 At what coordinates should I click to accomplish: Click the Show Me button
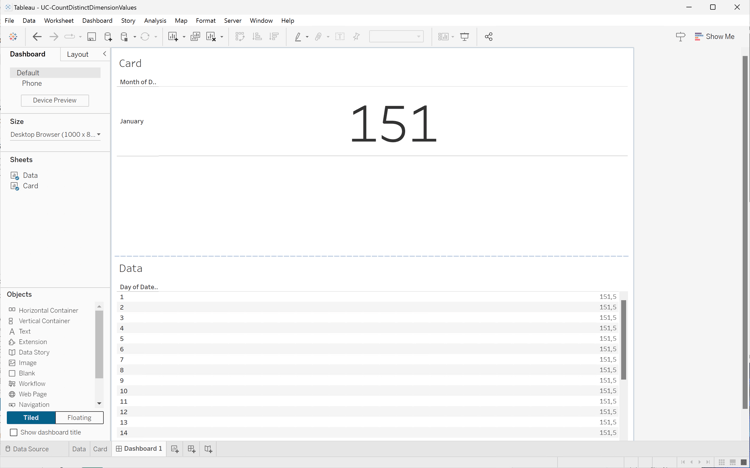715,37
